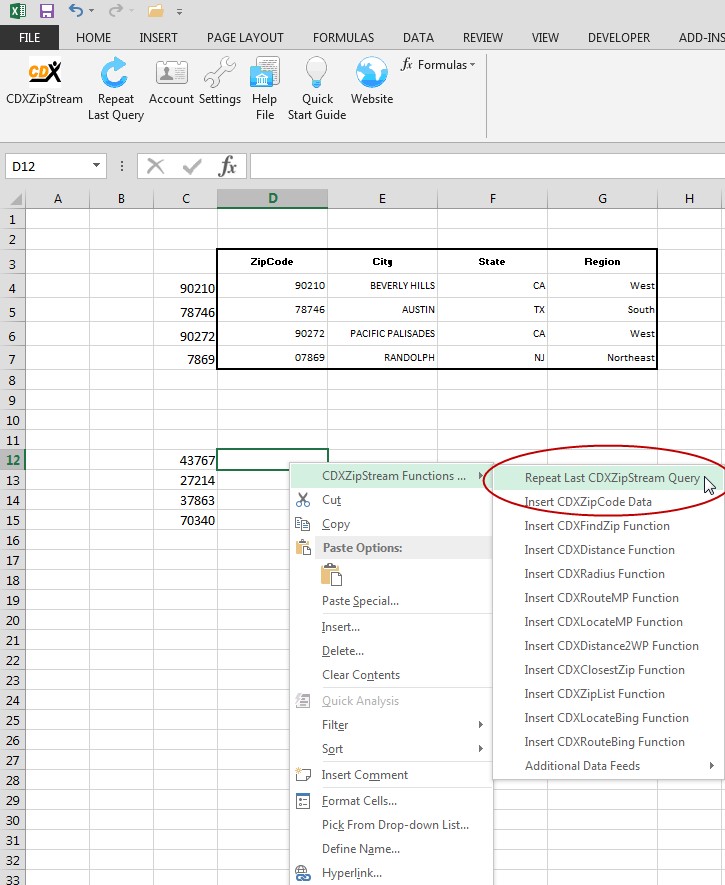Image resolution: width=725 pixels, height=885 pixels.
Task: Open the Undo history dropdown arrow
Action: (91, 11)
